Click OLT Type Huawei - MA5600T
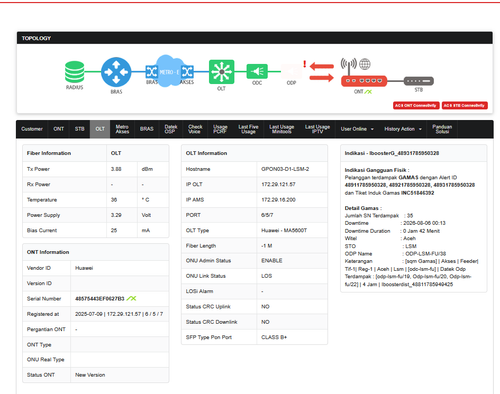500x394 pixels. click(284, 230)
